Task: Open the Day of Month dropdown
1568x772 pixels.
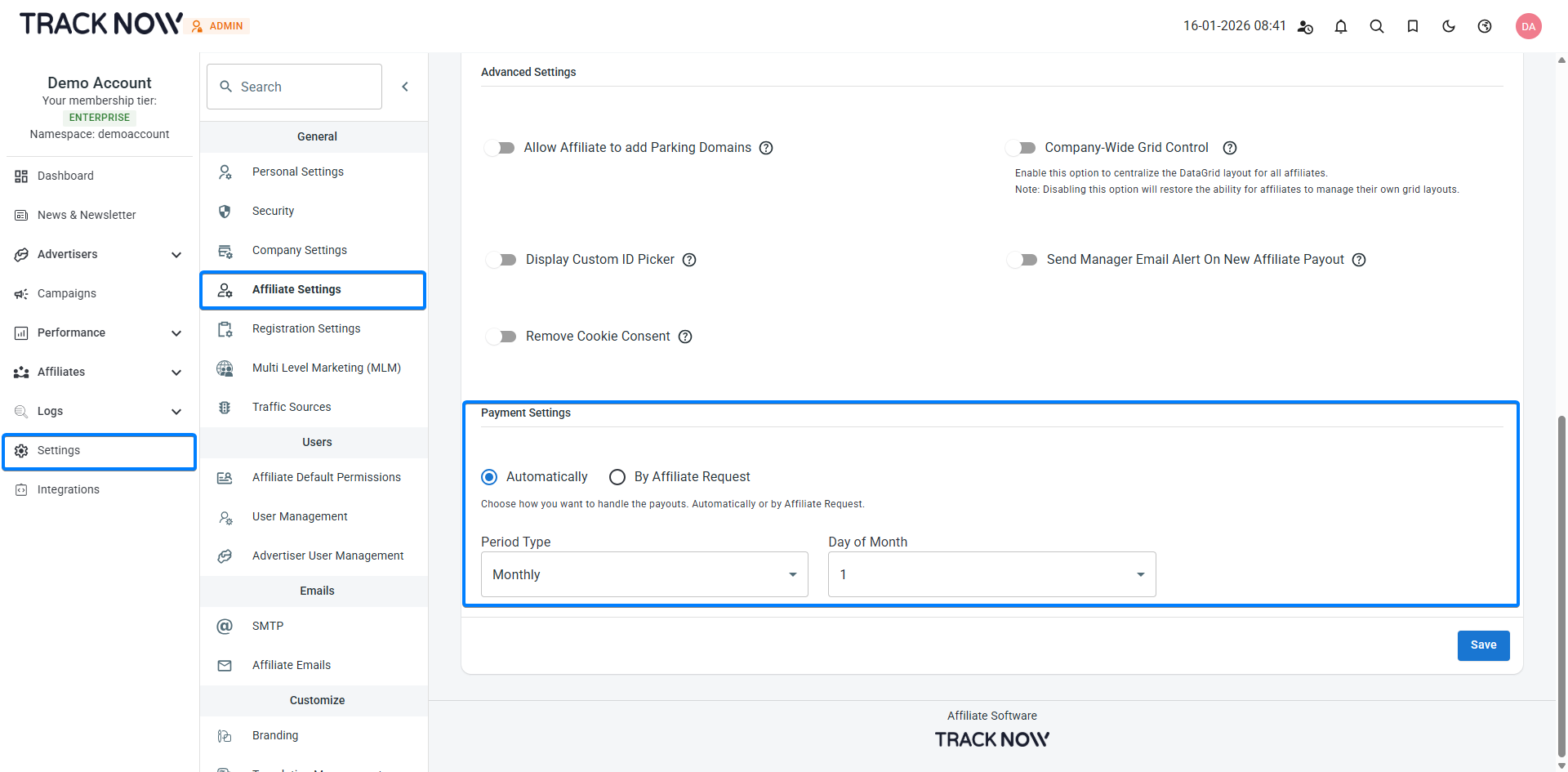Action: tap(991, 574)
